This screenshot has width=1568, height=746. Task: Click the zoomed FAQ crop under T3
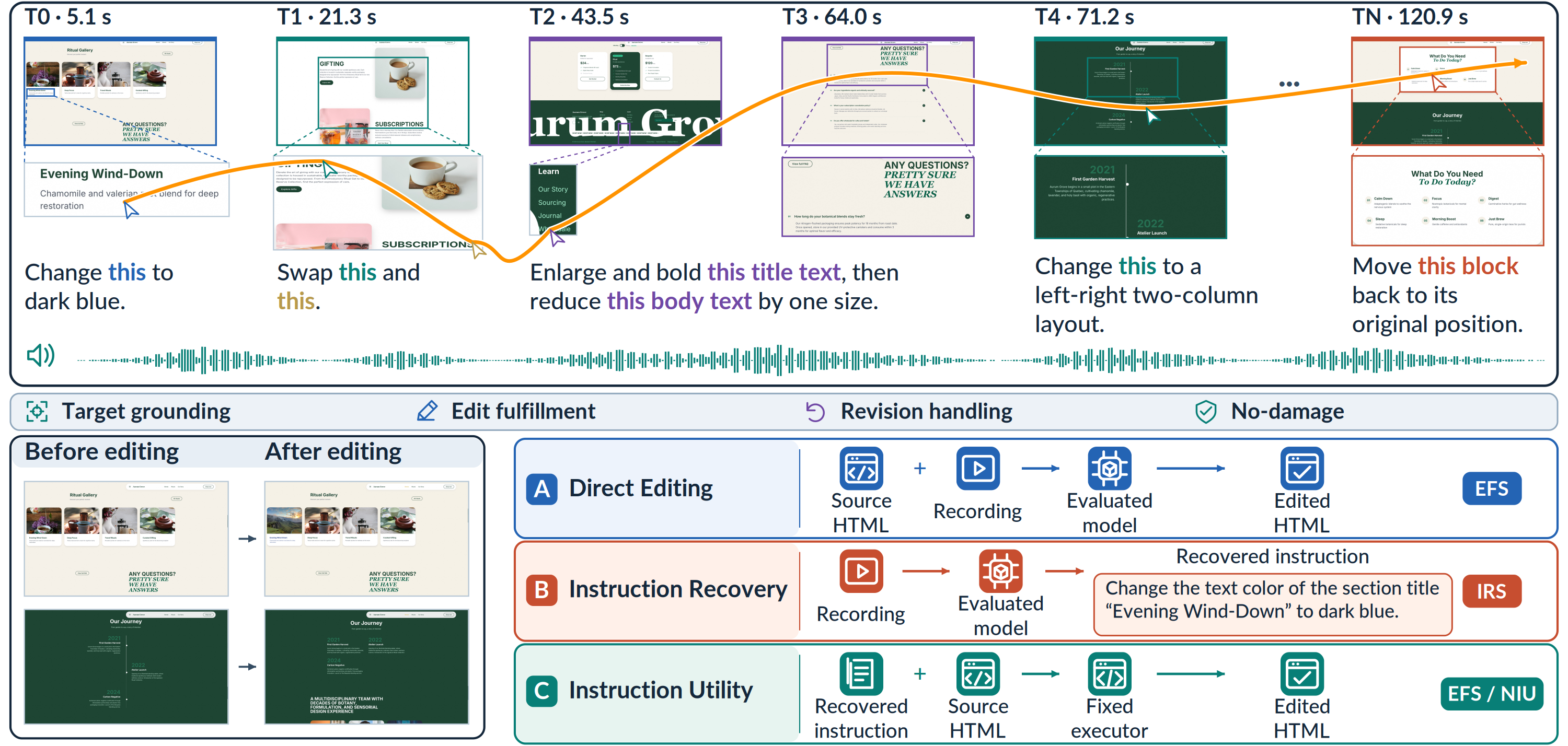point(878,196)
